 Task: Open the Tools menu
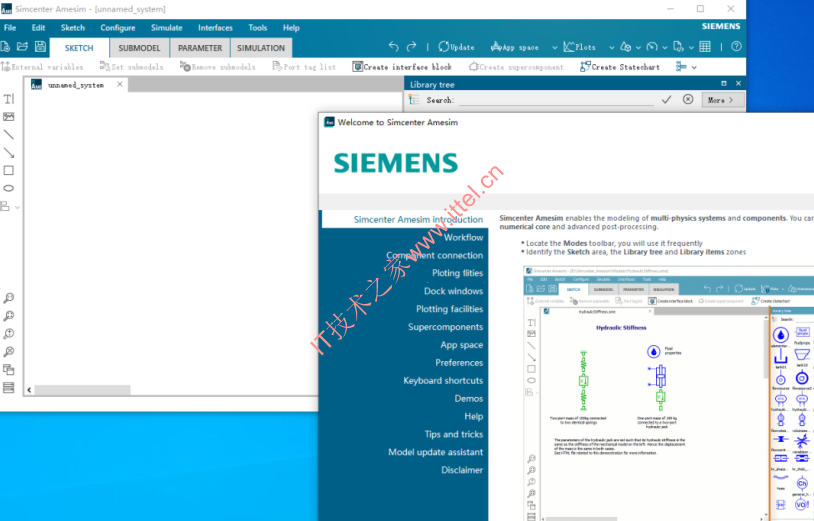(257, 28)
